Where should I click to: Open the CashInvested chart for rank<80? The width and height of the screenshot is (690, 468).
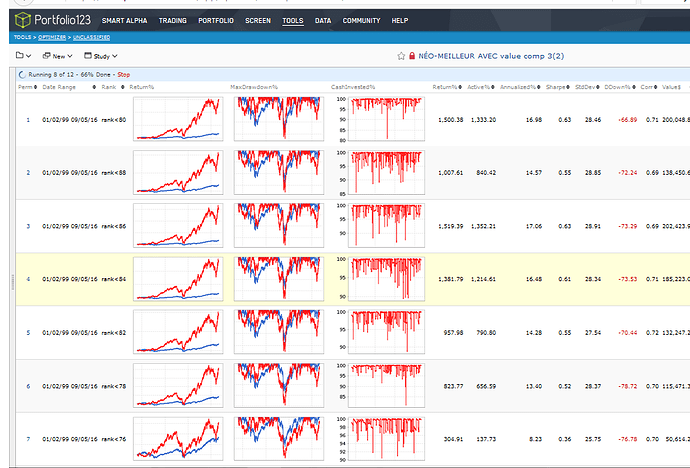pyautogui.click(x=381, y=119)
